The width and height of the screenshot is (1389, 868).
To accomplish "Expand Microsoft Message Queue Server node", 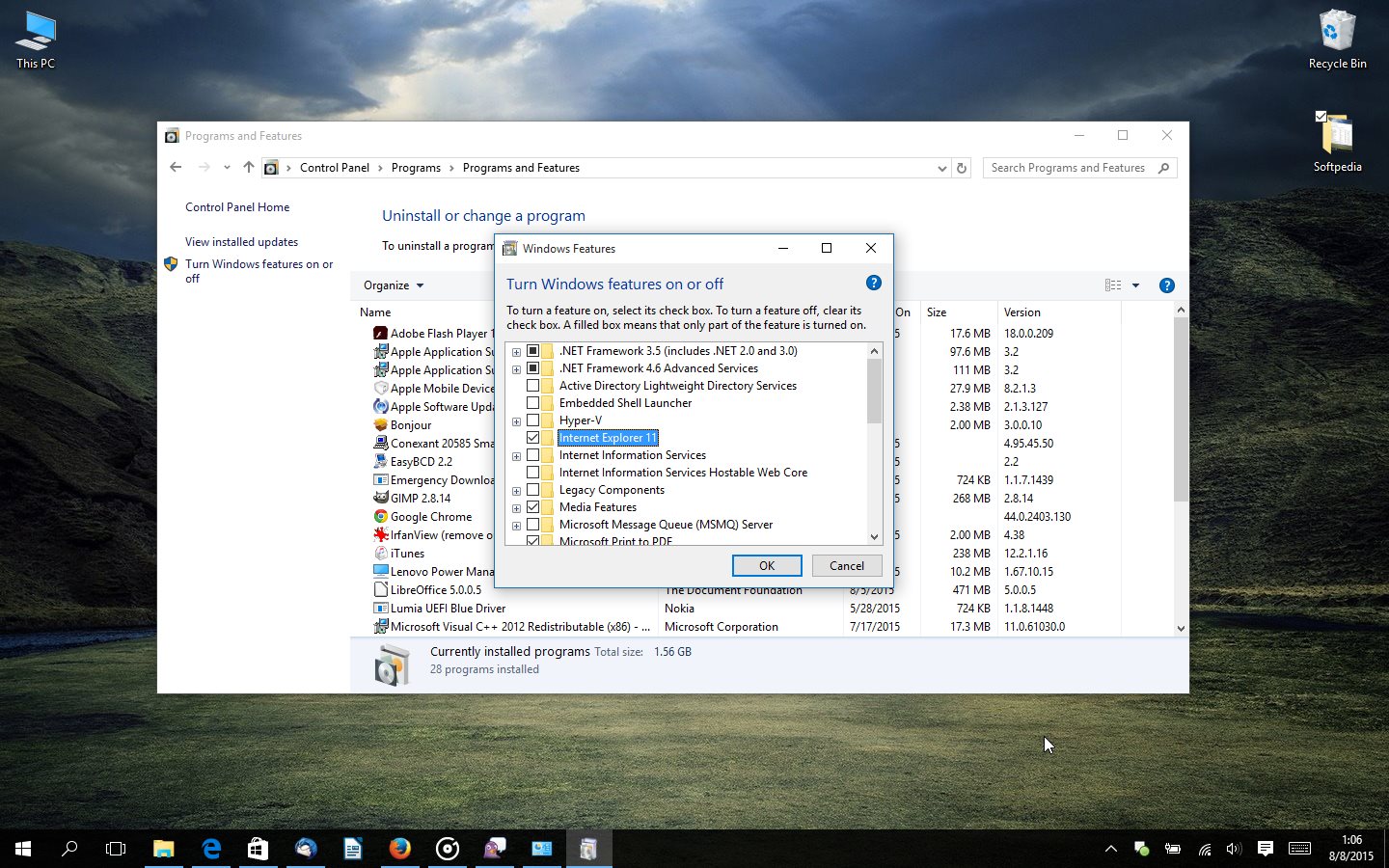I will pyautogui.click(x=516, y=526).
